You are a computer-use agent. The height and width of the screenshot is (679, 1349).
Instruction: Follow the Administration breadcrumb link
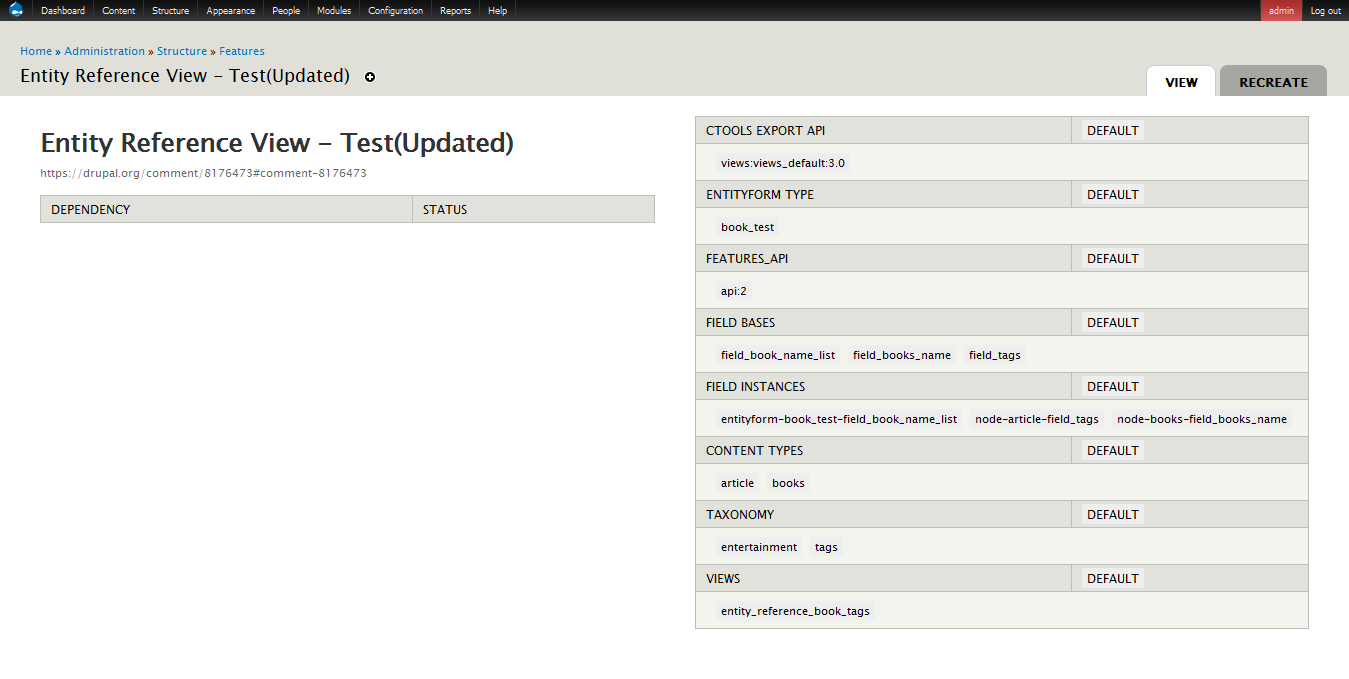(105, 51)
